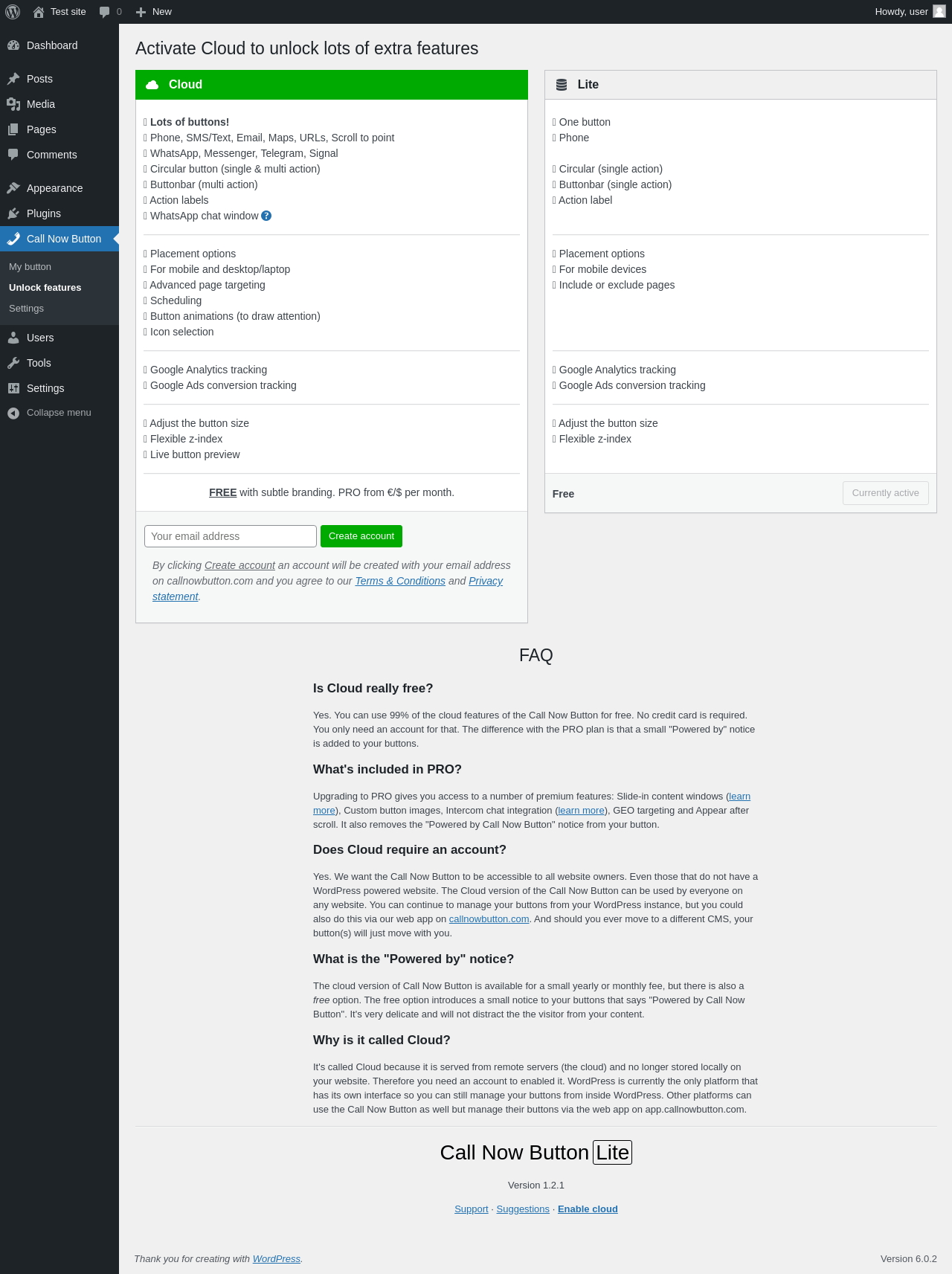The width and height of the screenshot is (952, 1274).
Task: Open the callnowbutton.com link in FAQ
Action: pos(489,919)
